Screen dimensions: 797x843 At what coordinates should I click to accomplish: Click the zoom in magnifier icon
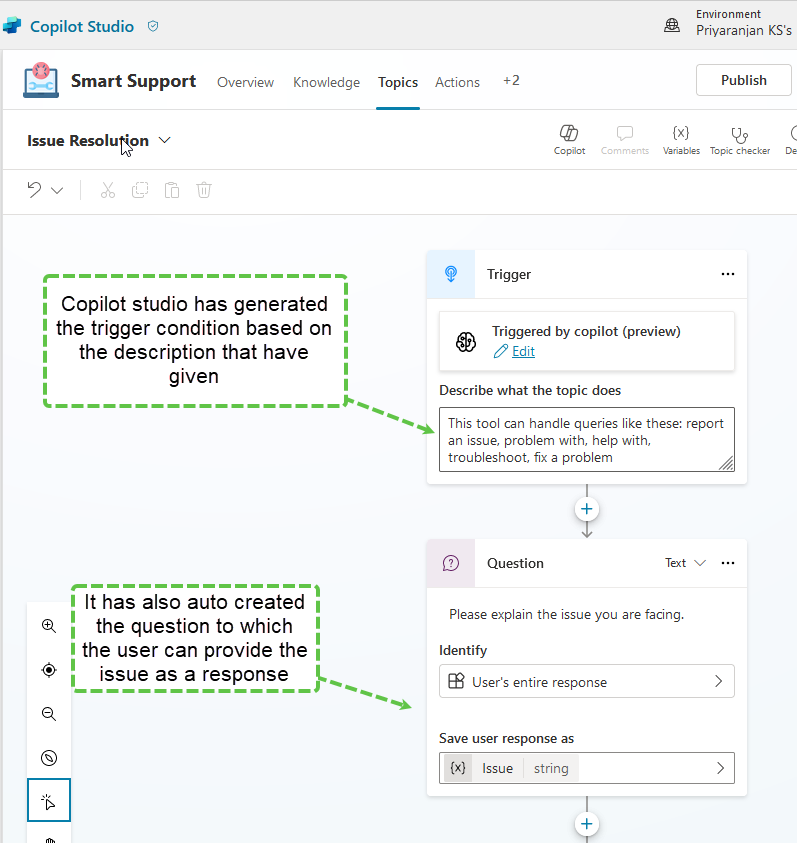[49, 626]
